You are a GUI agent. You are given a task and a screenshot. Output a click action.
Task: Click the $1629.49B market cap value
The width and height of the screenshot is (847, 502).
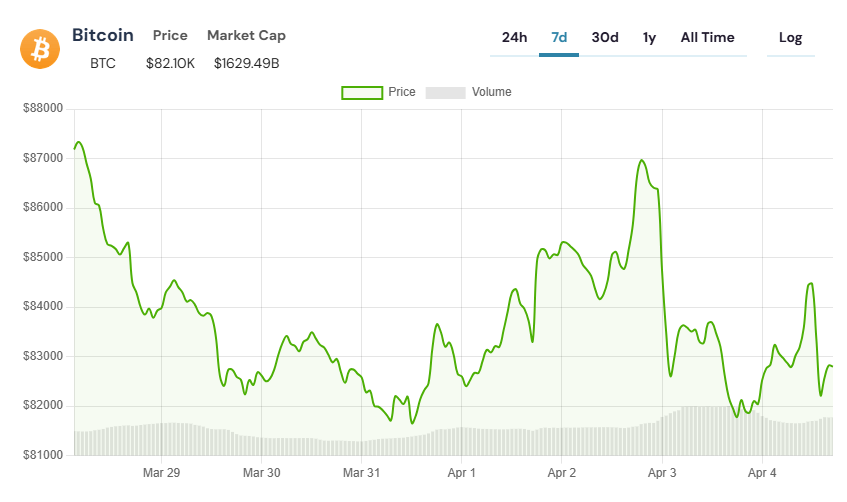[246, 63]
